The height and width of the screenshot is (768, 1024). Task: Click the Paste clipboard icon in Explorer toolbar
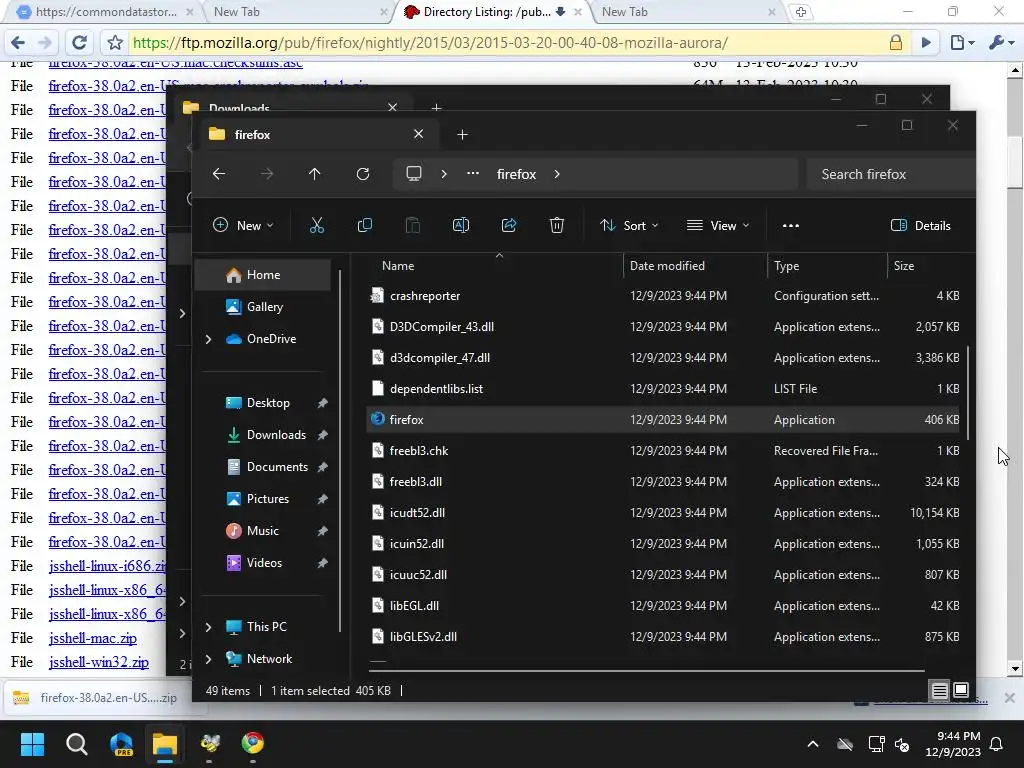pos(413,225)
